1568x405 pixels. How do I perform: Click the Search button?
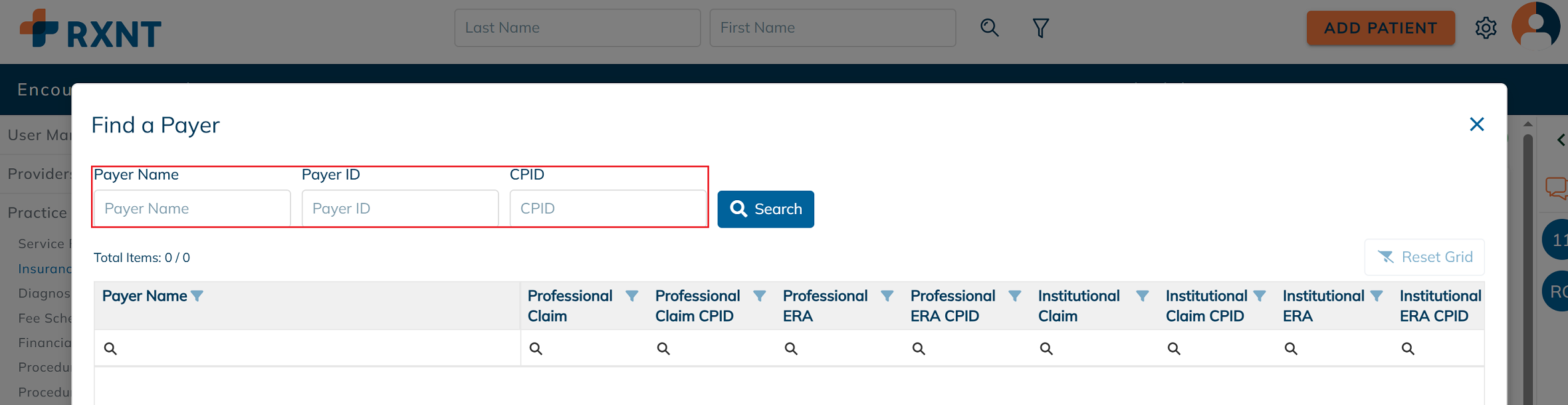(x=766, y=209)
